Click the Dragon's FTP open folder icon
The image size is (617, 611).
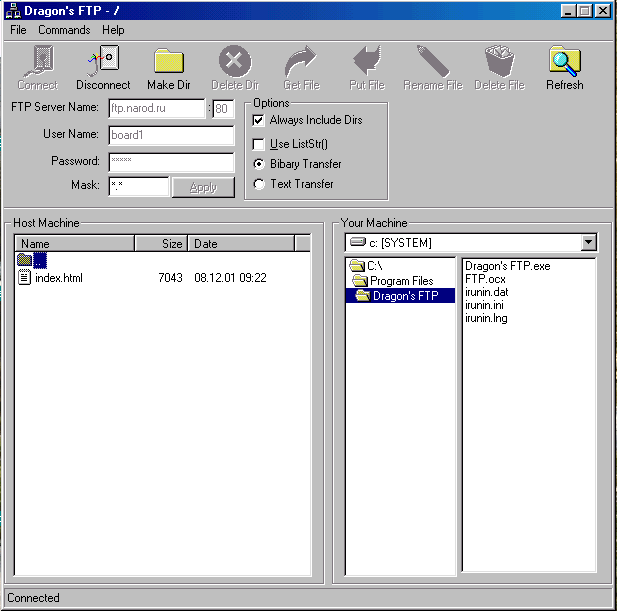(363, 295)
